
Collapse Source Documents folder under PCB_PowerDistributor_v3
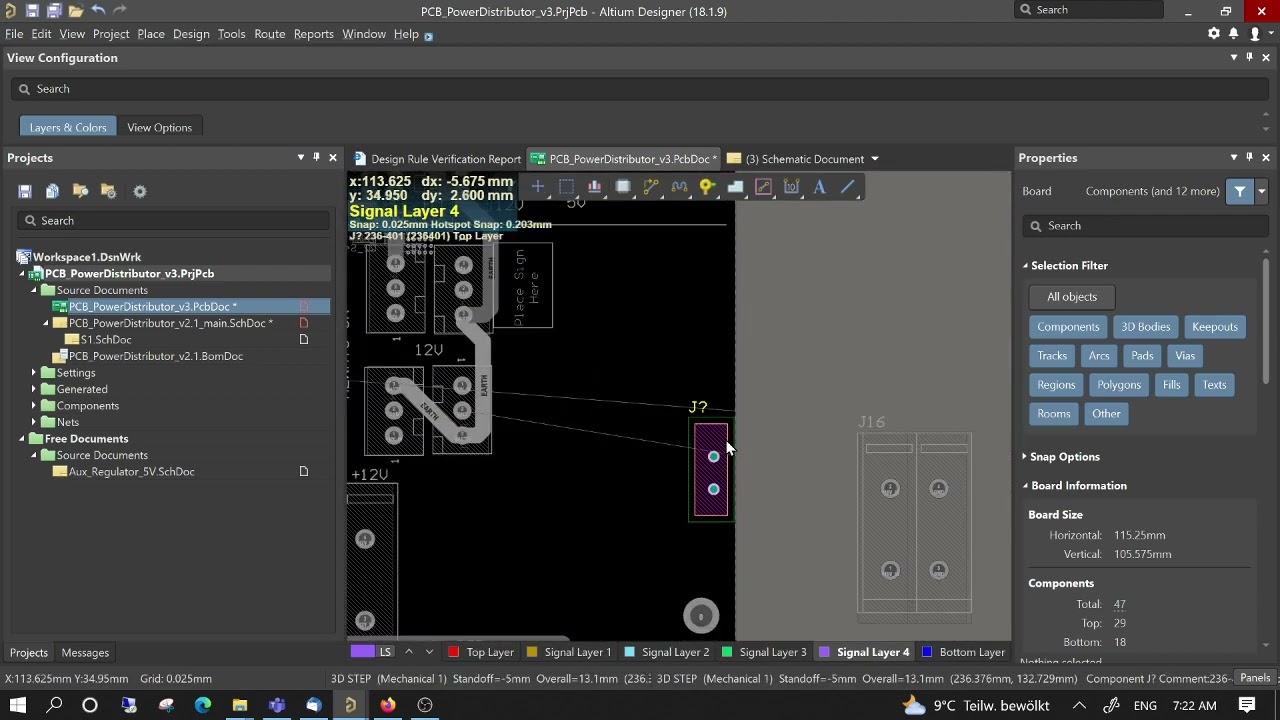tap(34, 290)
